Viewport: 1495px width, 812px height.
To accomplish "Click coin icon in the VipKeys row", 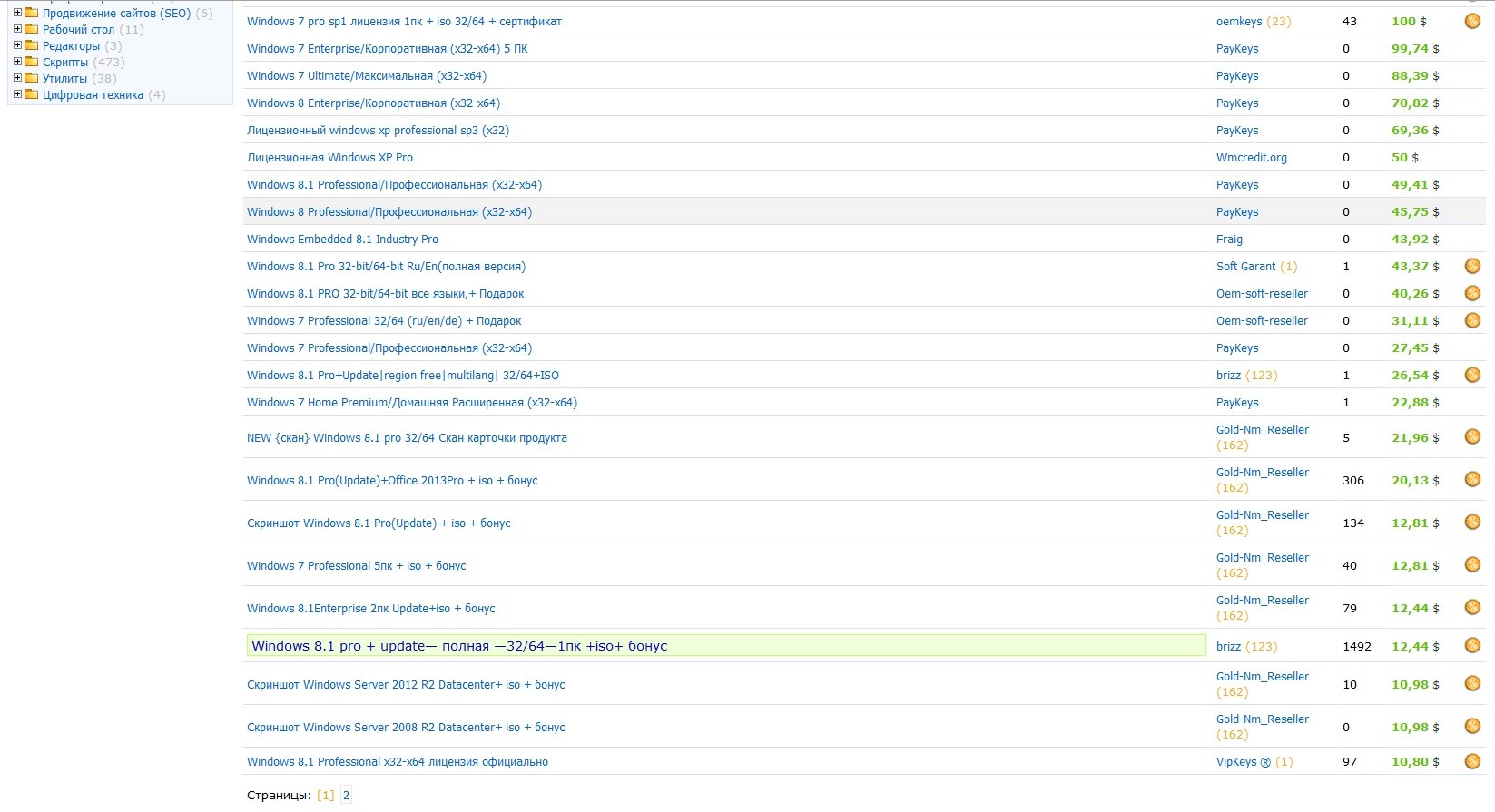I will 1472,761.
